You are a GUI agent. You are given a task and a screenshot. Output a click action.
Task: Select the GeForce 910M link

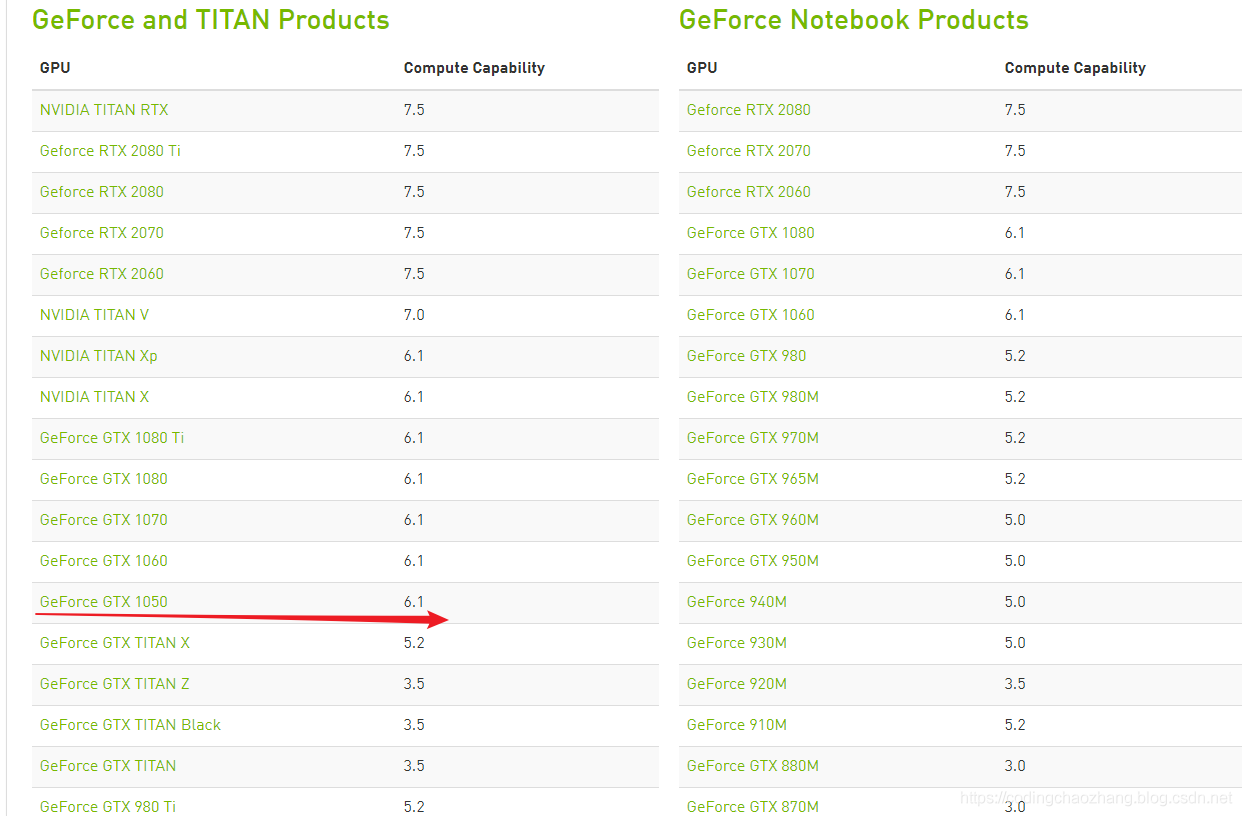click(736, 725)
